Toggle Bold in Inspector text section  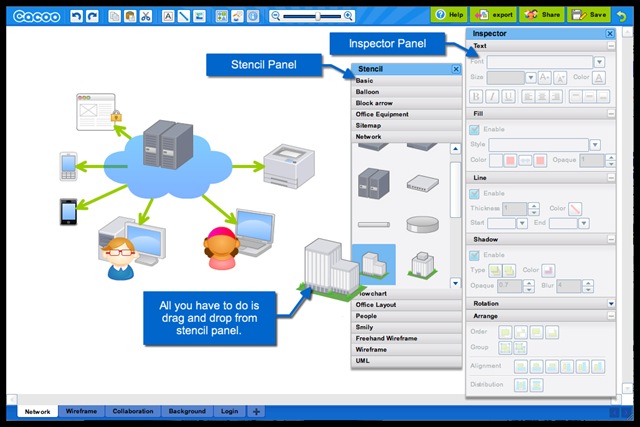tap(477, 96)
